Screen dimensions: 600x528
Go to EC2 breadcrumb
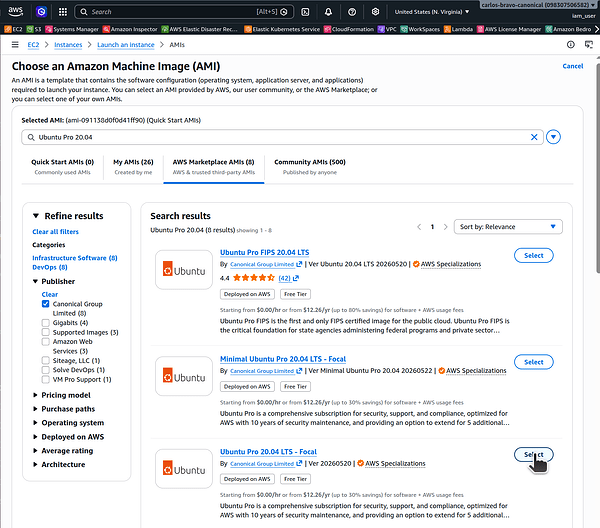[x=33, y=45]
